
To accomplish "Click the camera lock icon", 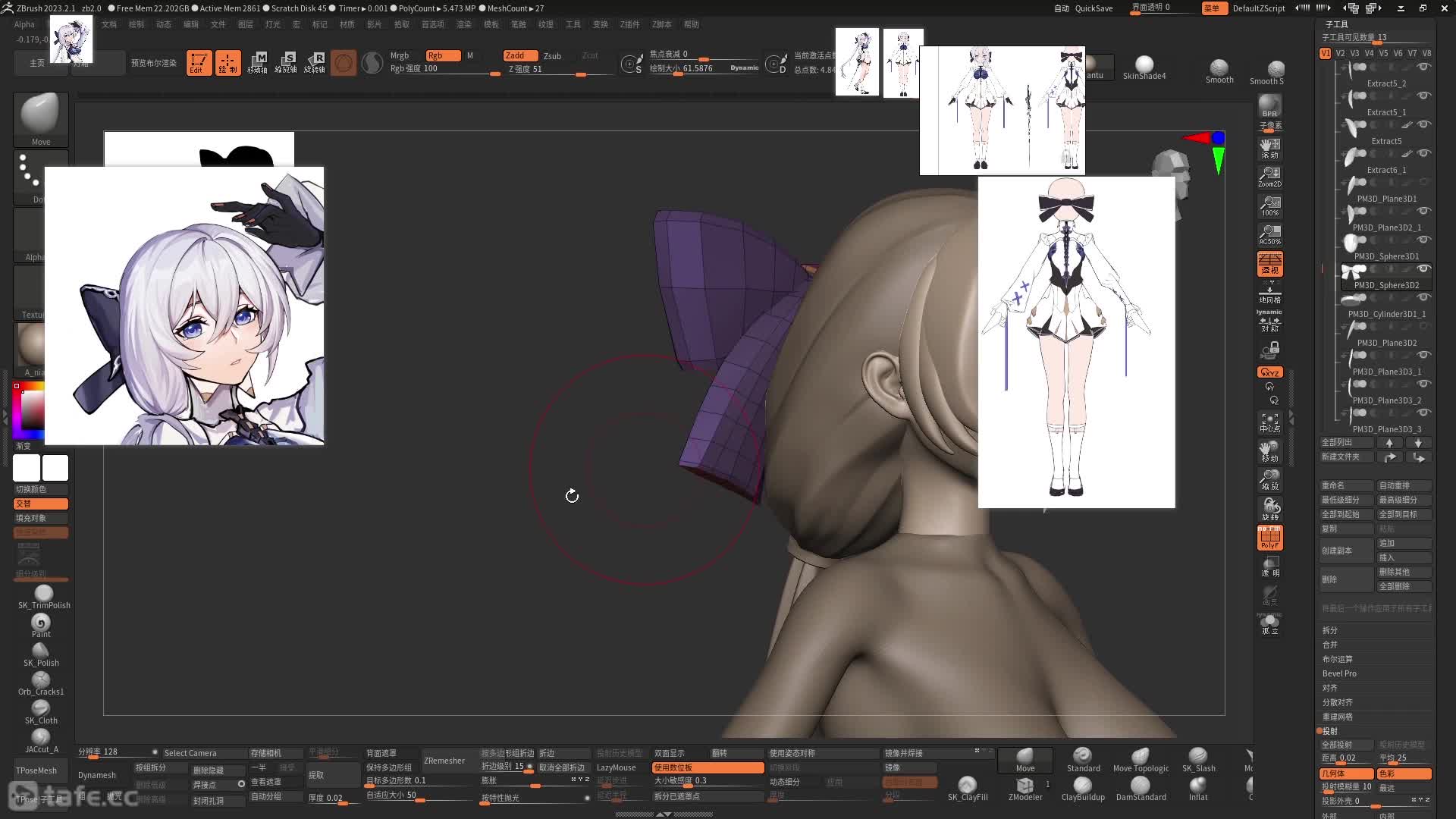I will click(1269, 350).
